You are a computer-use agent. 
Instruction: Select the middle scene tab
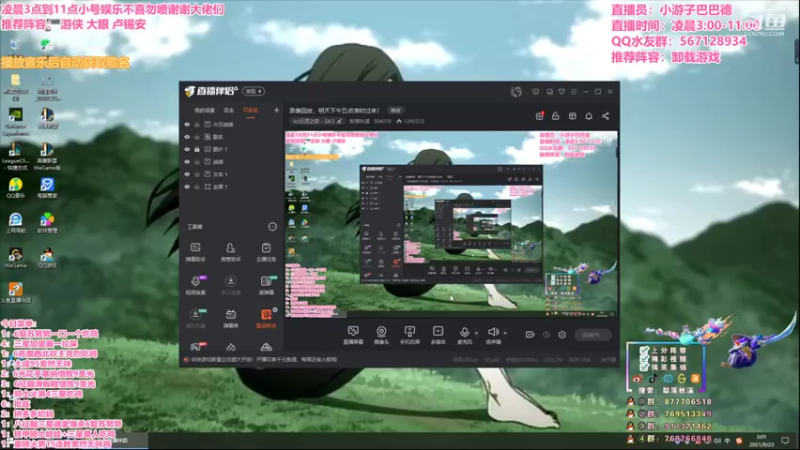pos(229,110)
